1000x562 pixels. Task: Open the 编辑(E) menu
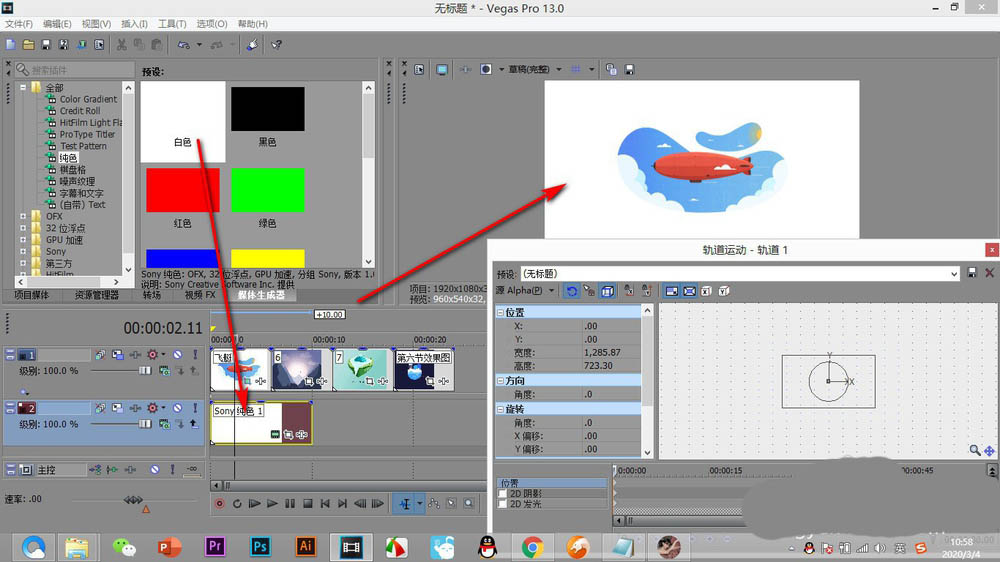57,24
